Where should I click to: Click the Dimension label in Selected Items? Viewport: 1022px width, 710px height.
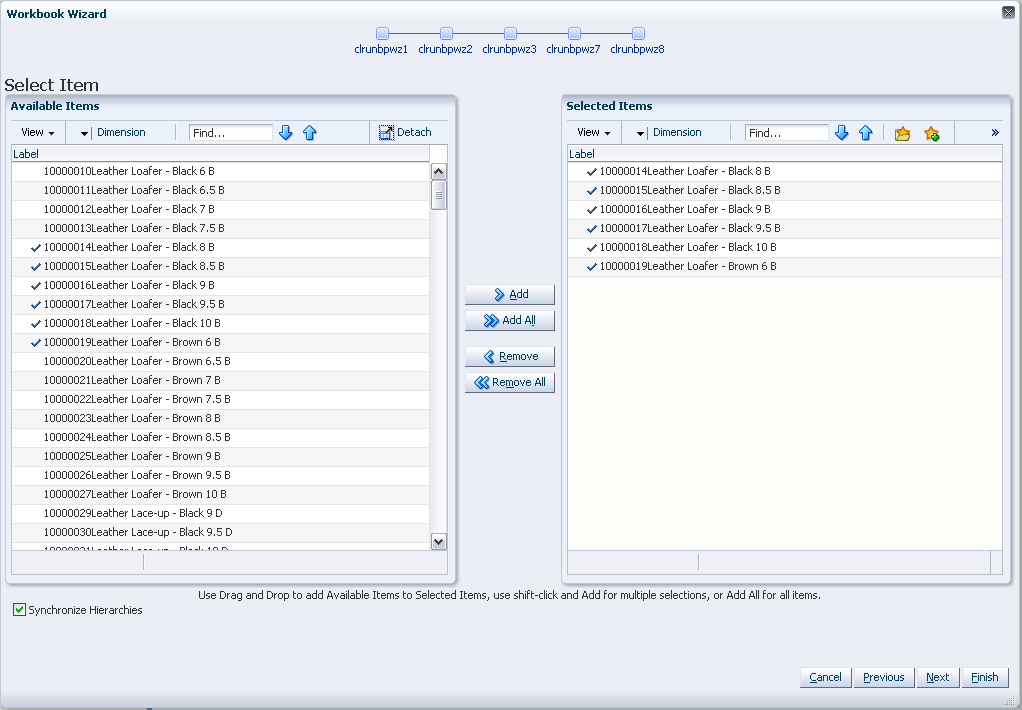pos(677,132)
